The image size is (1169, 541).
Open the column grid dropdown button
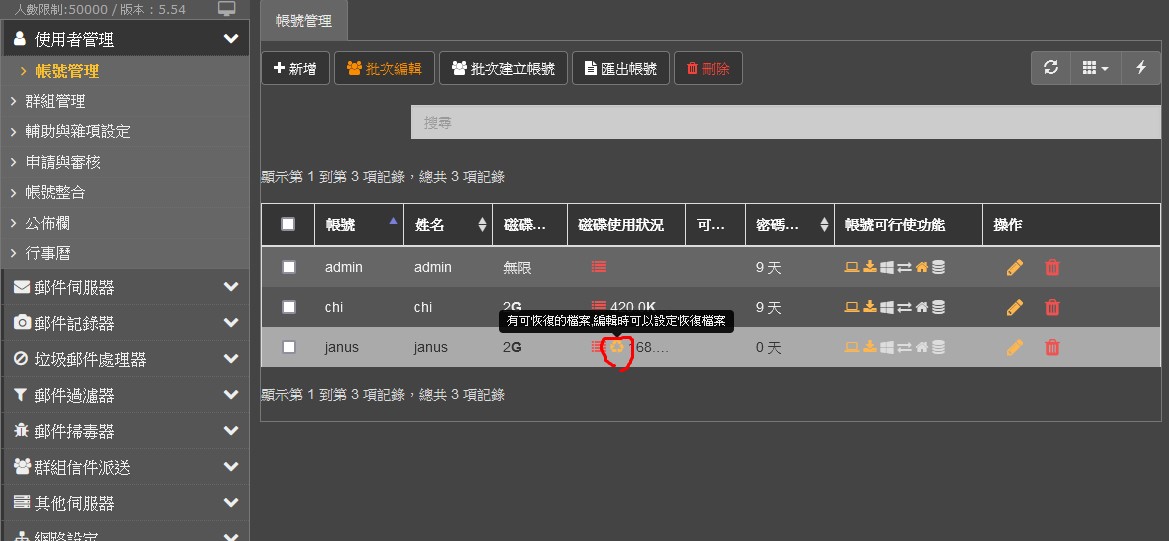click(1095, 68)
